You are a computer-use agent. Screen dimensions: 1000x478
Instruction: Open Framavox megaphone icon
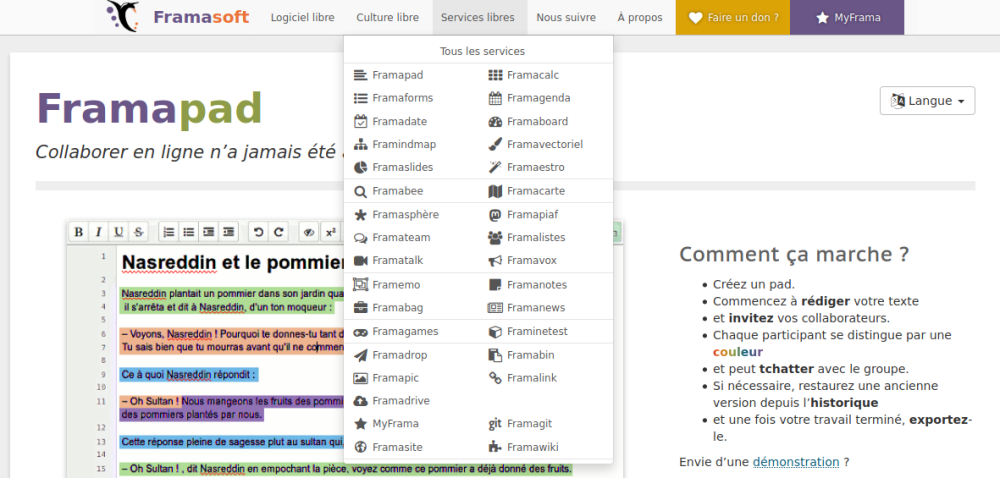(x=496, y=261)
